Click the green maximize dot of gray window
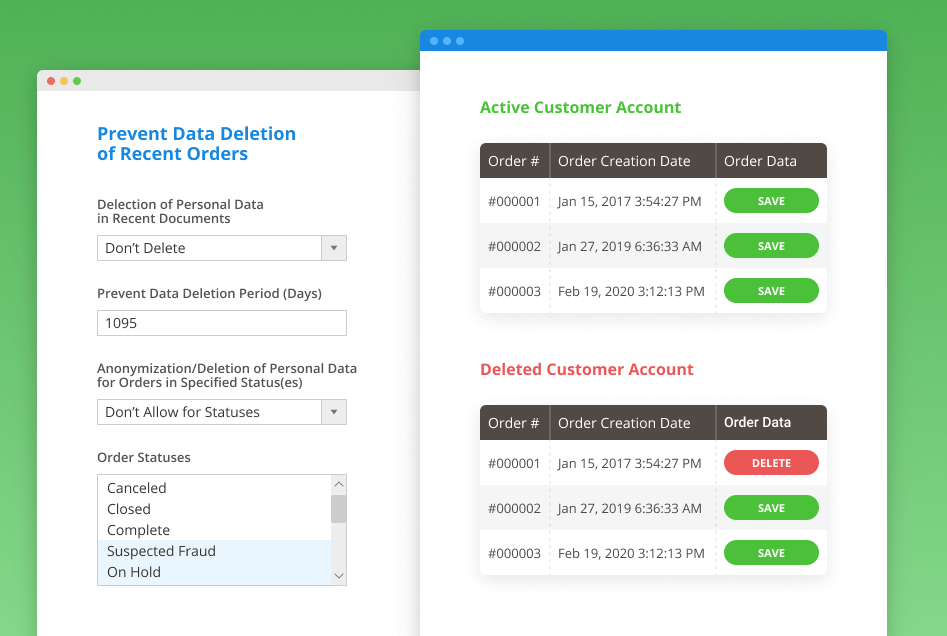 (x=77, y=81)
